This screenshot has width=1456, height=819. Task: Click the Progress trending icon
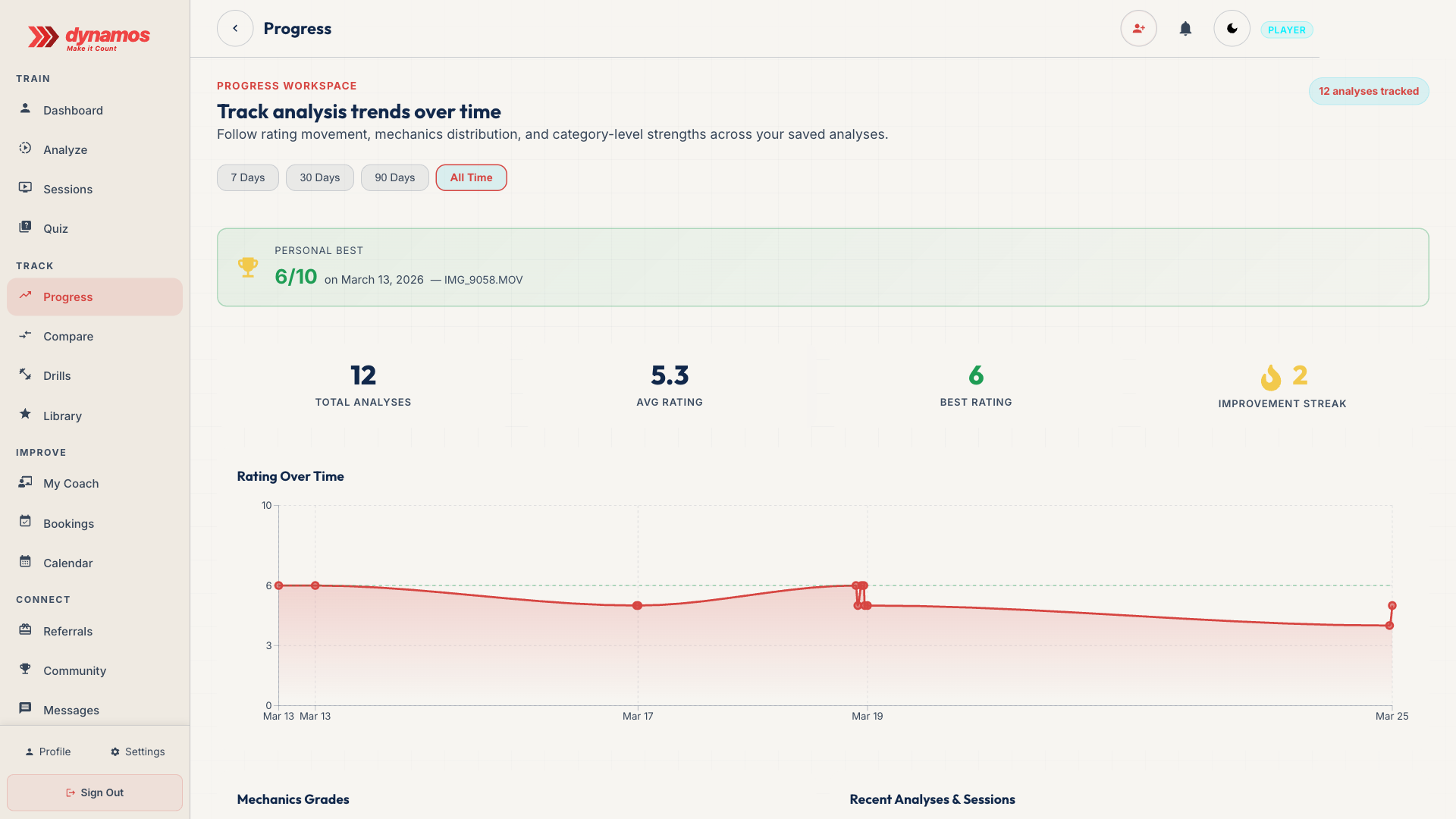25,295
